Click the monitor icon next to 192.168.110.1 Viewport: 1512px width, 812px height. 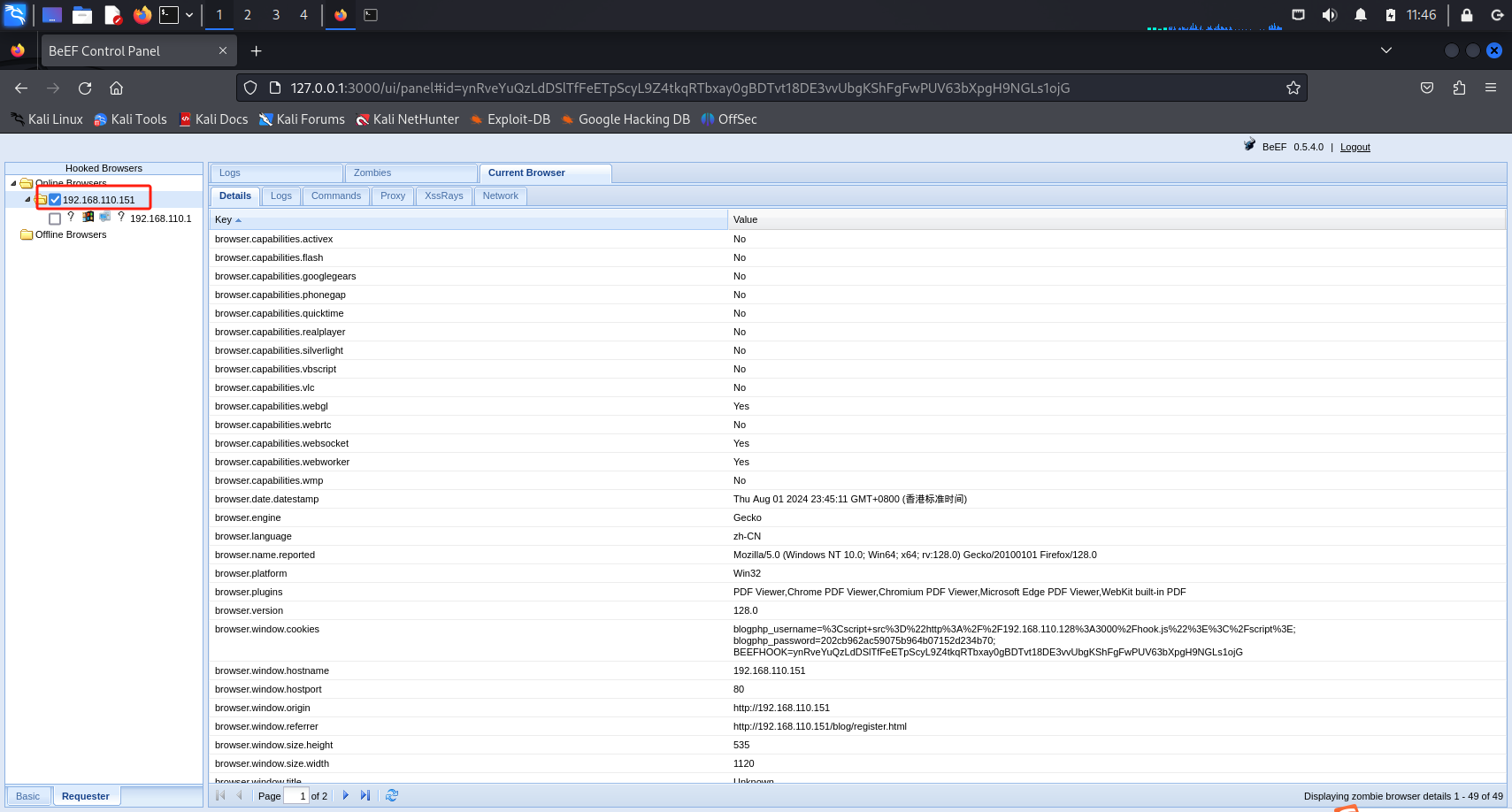point(104,217)
